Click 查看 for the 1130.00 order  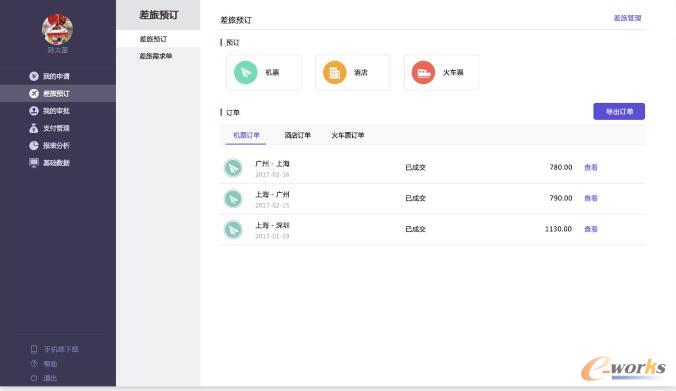(x=591, y=229)
